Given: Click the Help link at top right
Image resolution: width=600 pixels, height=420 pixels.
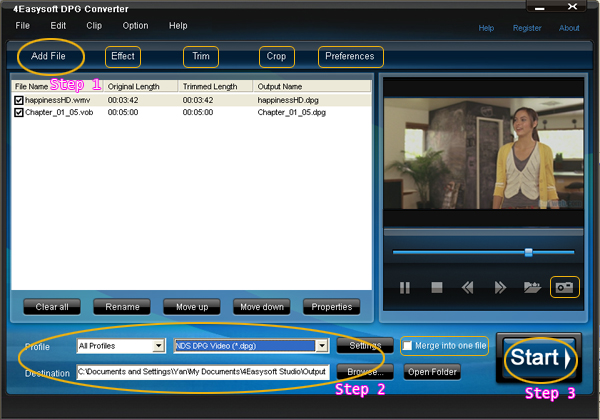Looking at the screenshot, I should [x=486, y=28].
